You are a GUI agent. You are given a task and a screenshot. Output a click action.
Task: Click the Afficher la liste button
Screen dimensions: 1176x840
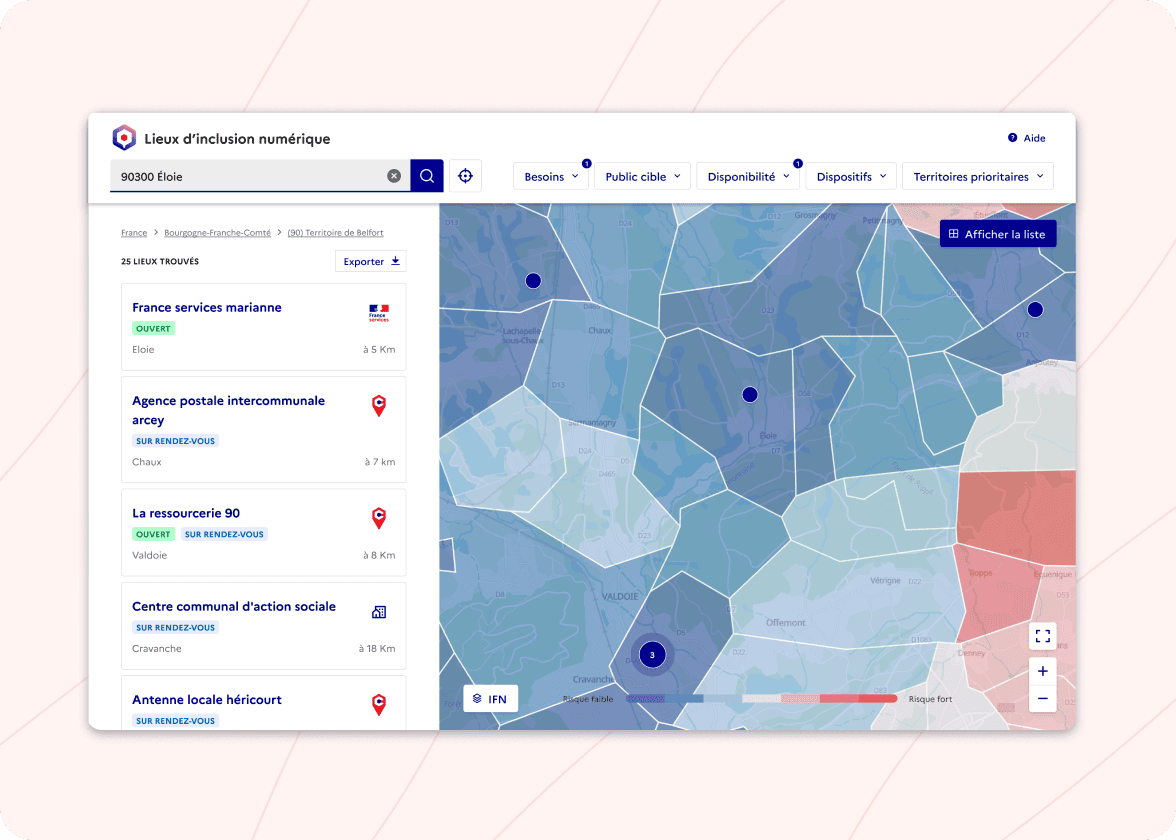[x=998, y=233]
